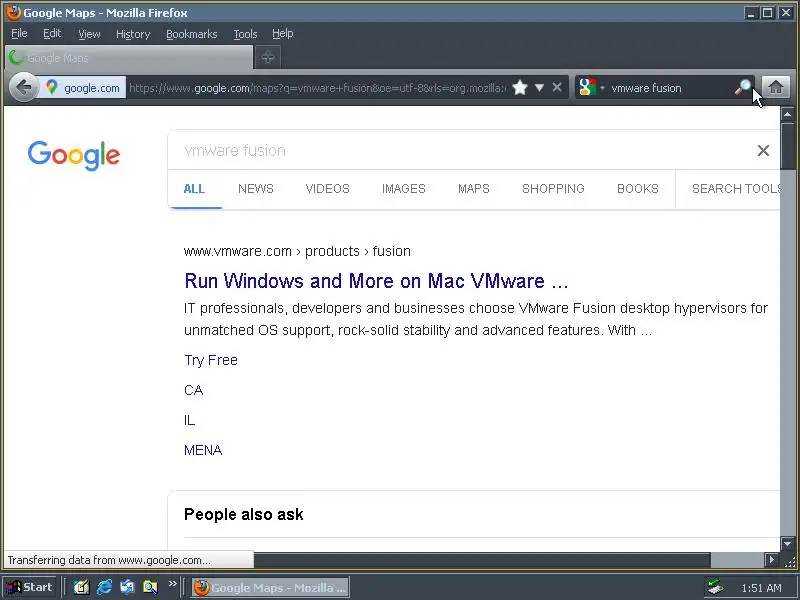The height and width of the screenshot is (600, 800).
Task: Open the Run Windows and More on Mac result
Action: (x=376, y=281)
